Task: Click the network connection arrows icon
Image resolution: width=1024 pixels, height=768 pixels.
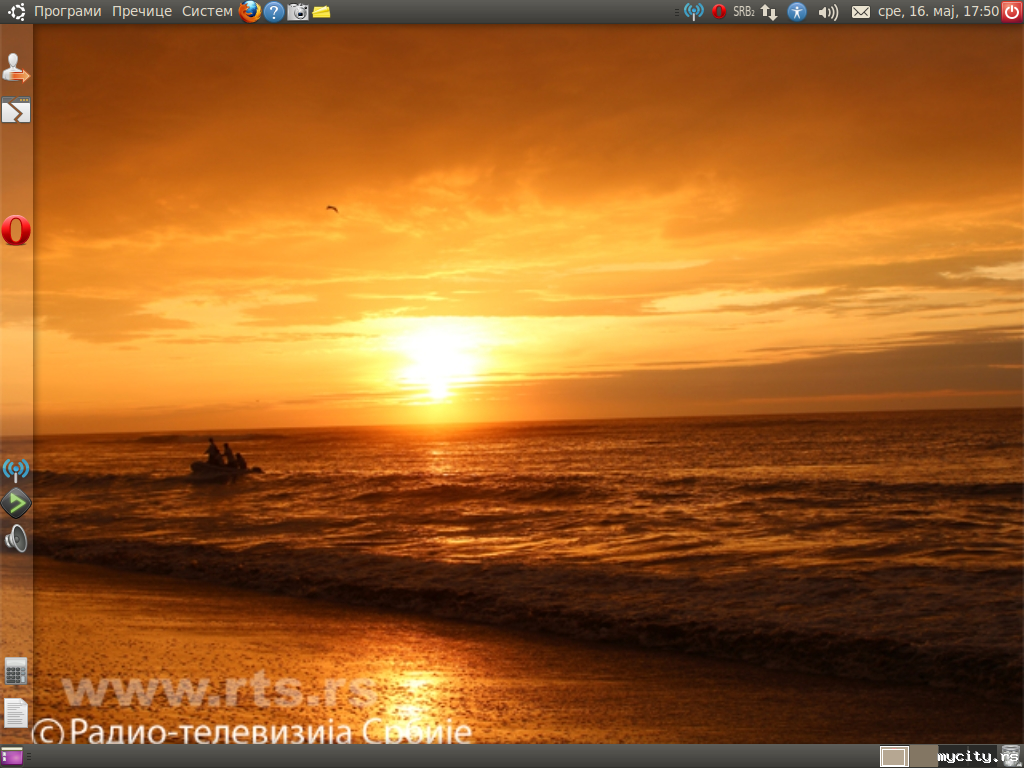Action: click(x=769, y=12)
